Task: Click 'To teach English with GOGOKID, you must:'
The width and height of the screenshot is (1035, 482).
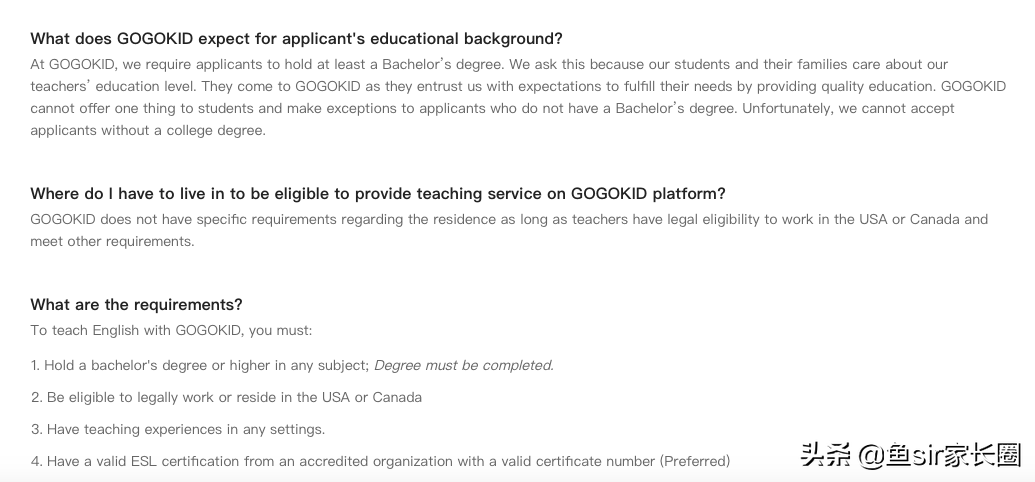Action: point(171,331)
